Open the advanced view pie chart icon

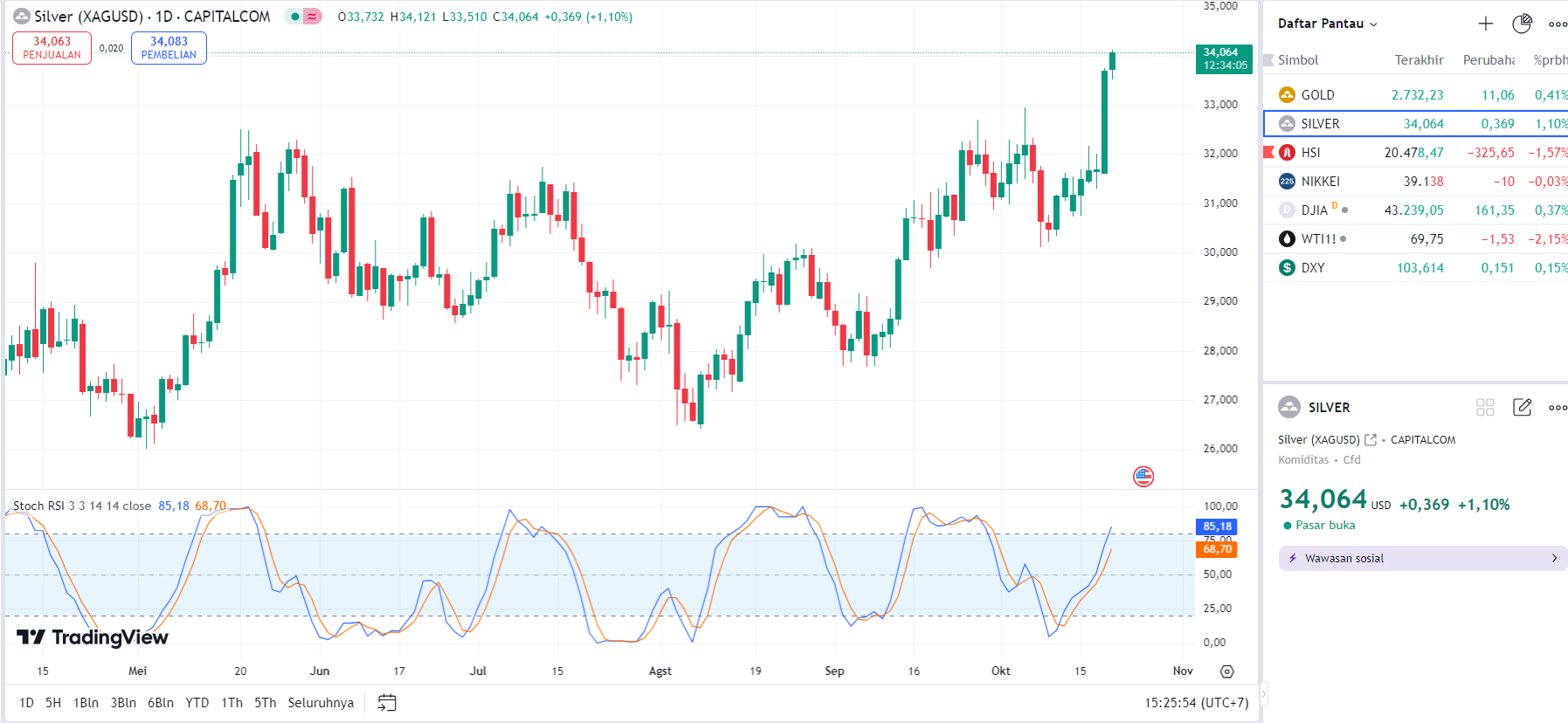coord(1522,24)
